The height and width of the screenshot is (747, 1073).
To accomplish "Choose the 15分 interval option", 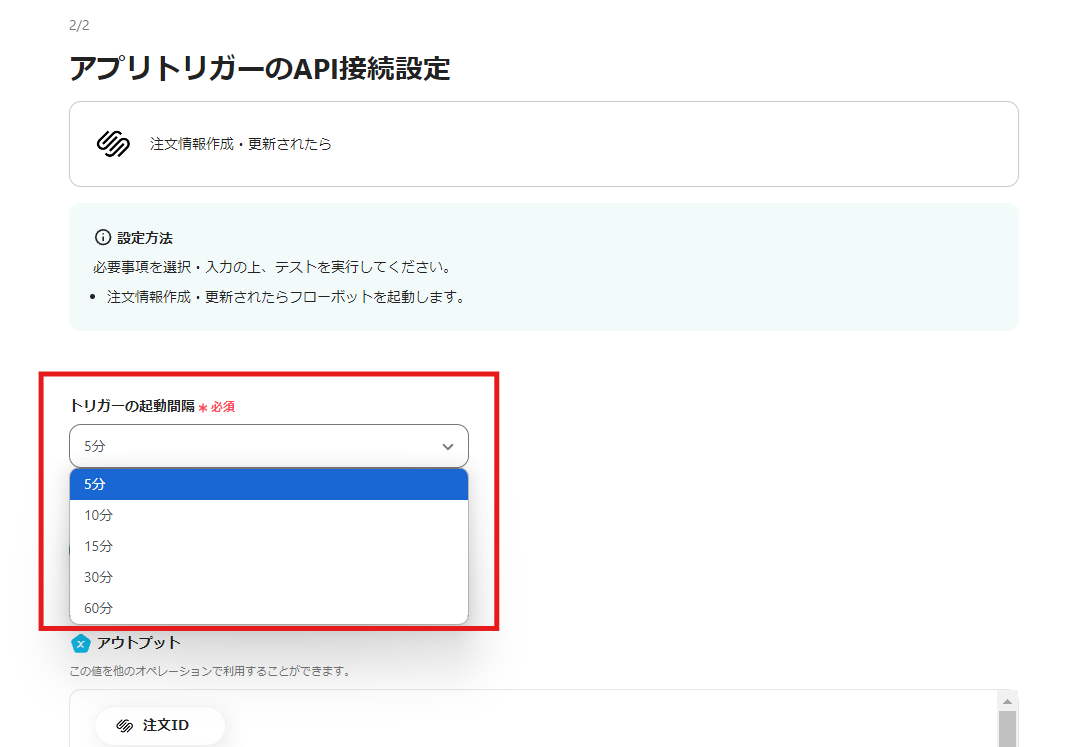I will pos(269,546).
